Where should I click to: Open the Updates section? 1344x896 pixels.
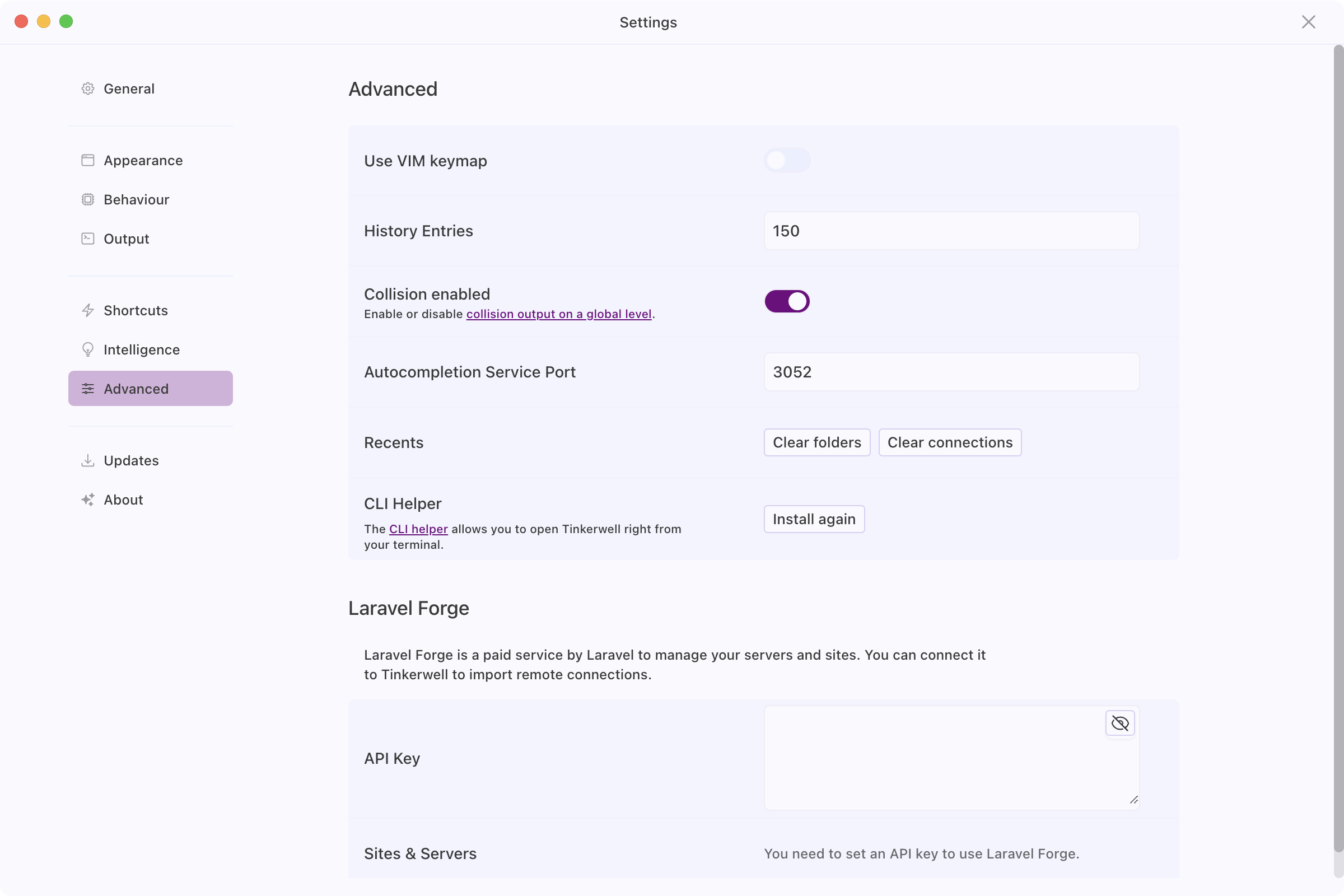(151, 460)
